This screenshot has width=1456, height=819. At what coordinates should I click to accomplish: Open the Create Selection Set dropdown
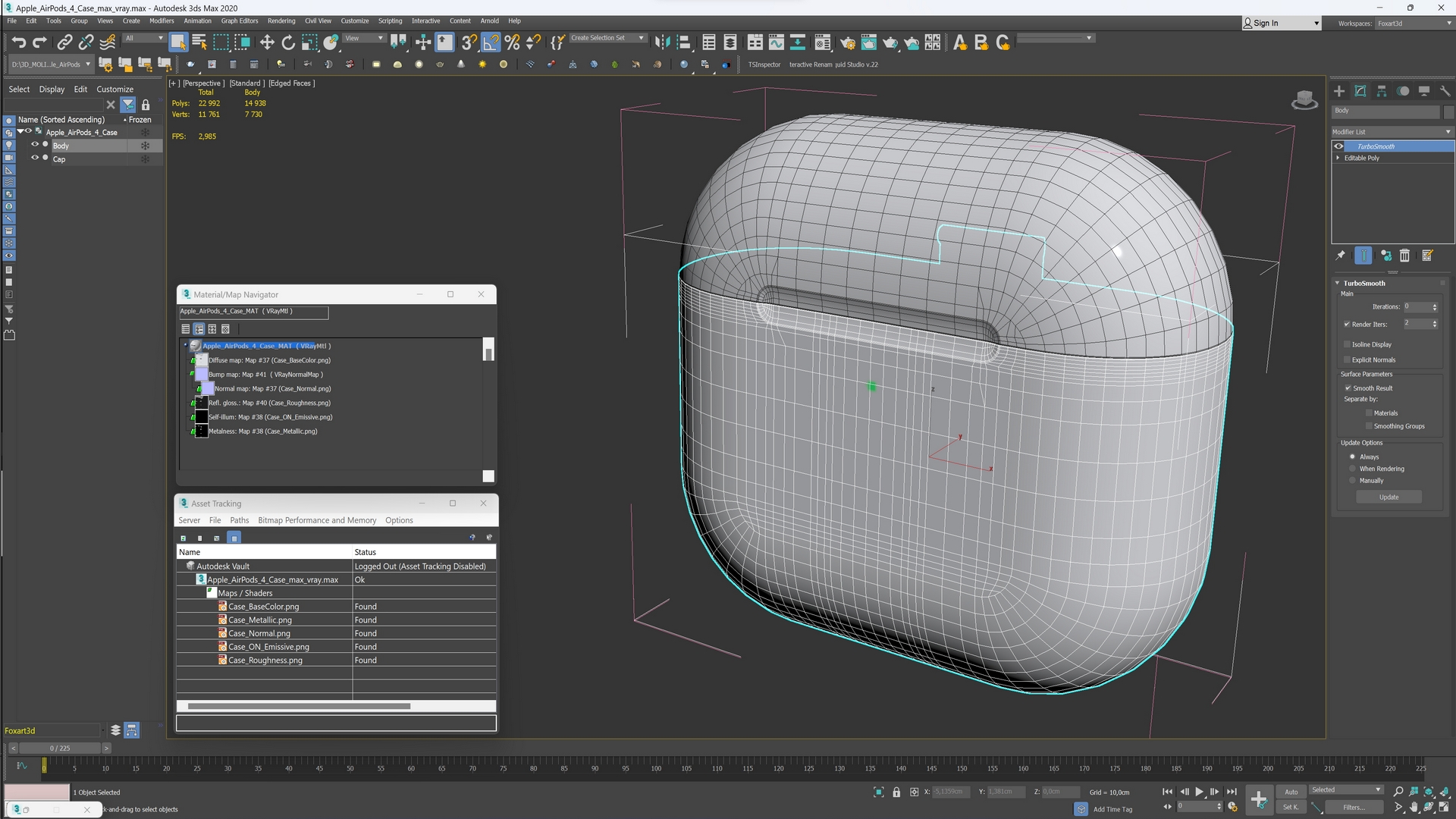[x=607, y=38]
